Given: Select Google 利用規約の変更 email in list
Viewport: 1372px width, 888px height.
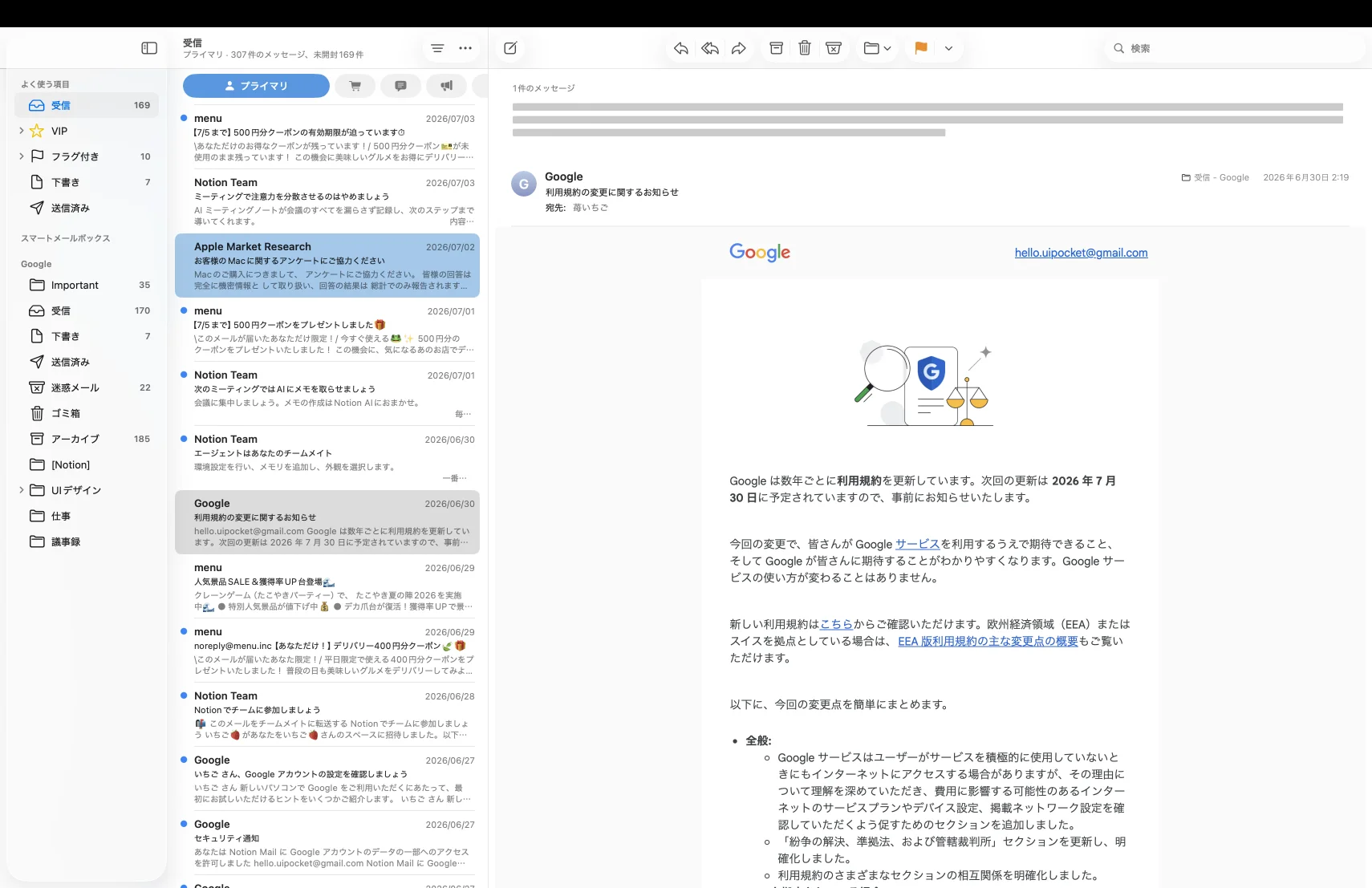Looking at the screenshot, I should [327, 522].
